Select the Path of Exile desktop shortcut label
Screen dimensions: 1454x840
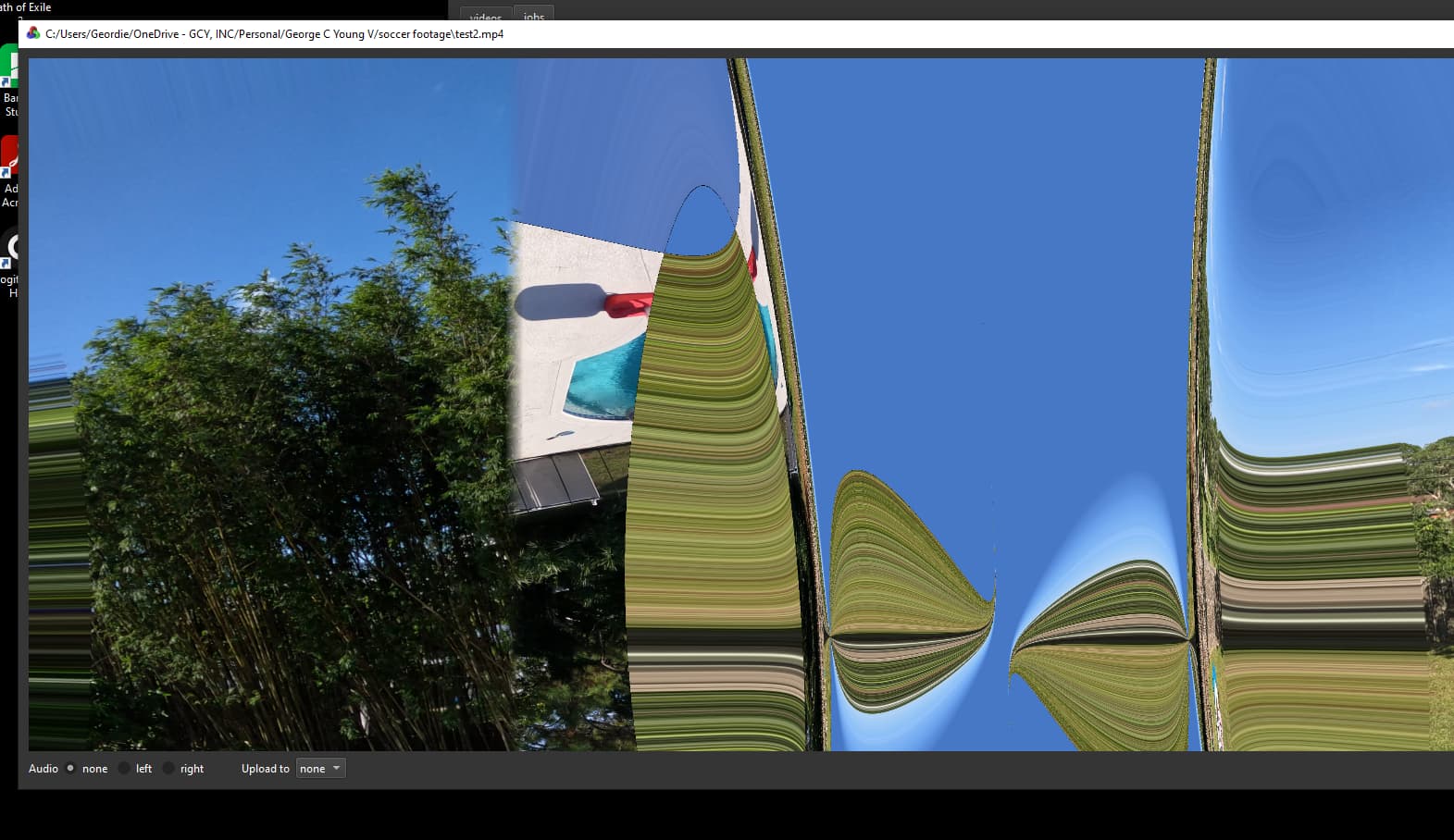point(26,7)
